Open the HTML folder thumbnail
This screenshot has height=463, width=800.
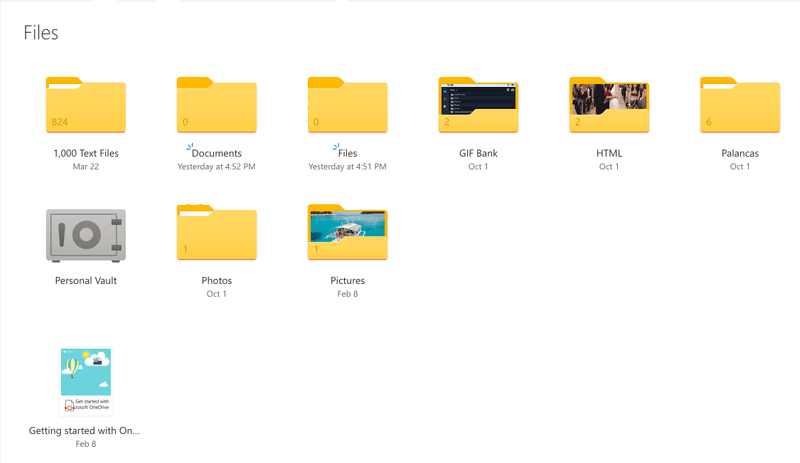coord(609,105)
